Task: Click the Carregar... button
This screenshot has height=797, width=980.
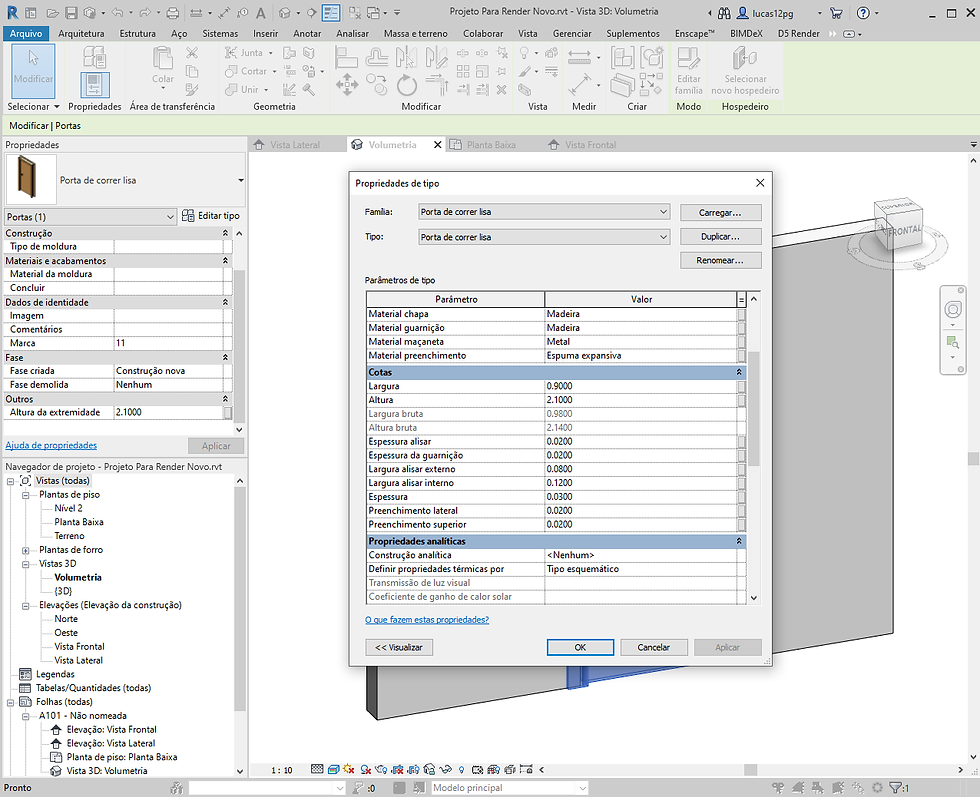Action: click(720, 213)
